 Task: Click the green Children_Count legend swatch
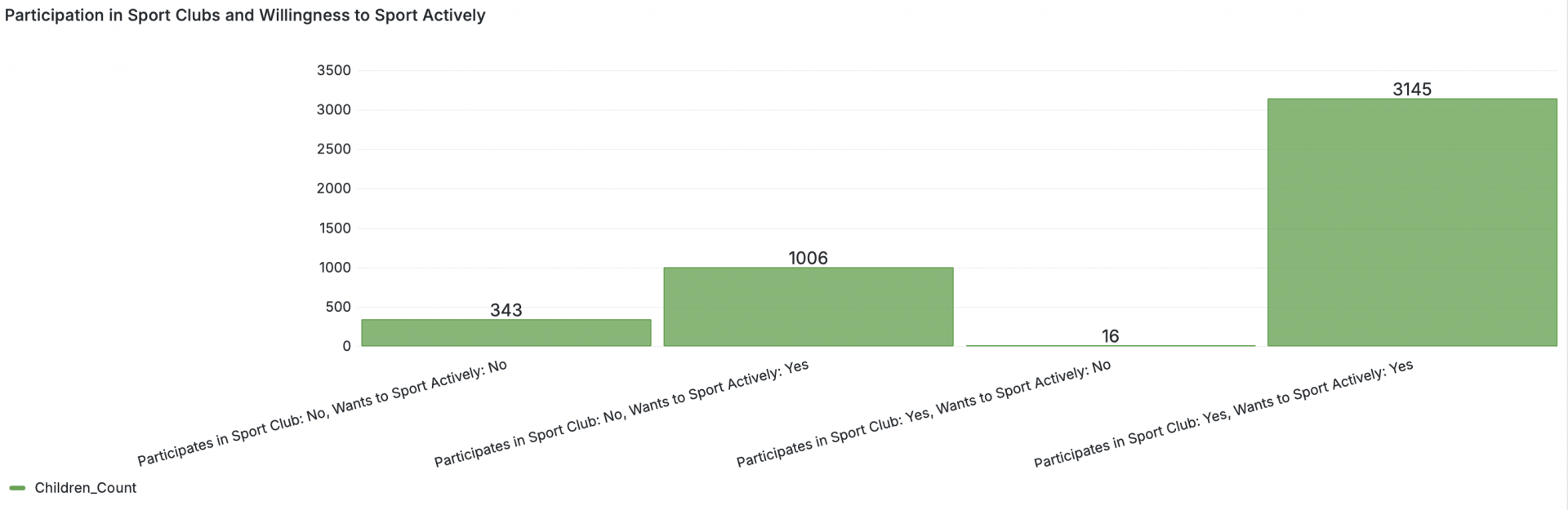coord(17,488)
